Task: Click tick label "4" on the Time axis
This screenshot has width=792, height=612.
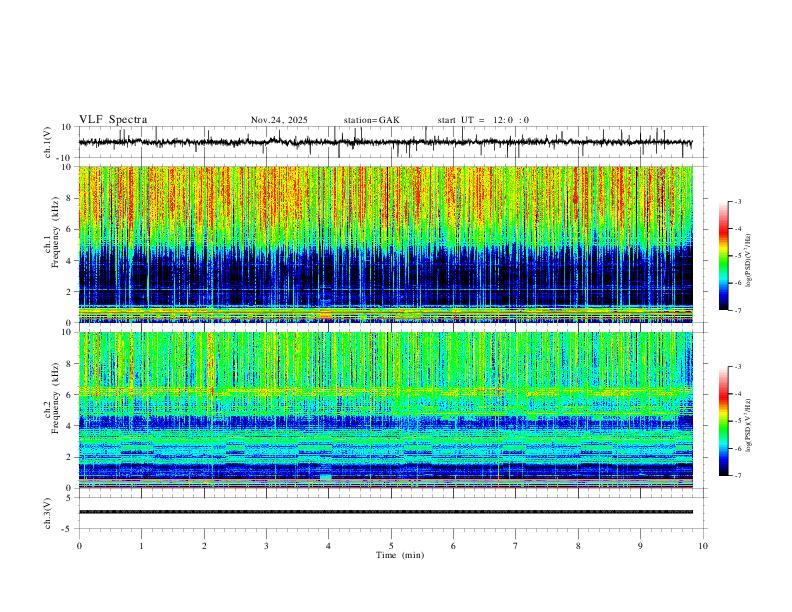Action: tap(329, 546)
